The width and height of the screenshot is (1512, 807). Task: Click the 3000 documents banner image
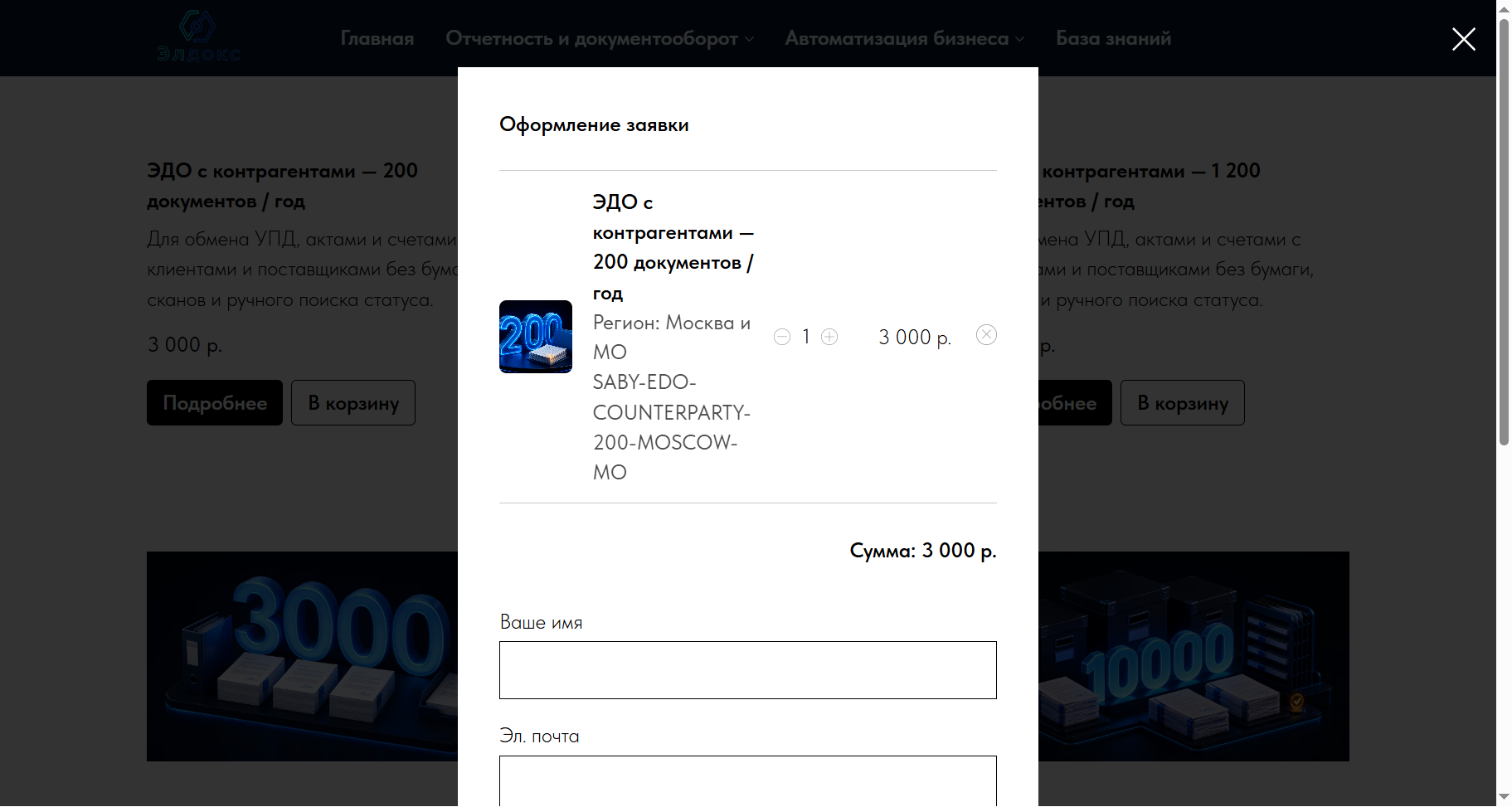pyautogui.click(x=303, y=656)
